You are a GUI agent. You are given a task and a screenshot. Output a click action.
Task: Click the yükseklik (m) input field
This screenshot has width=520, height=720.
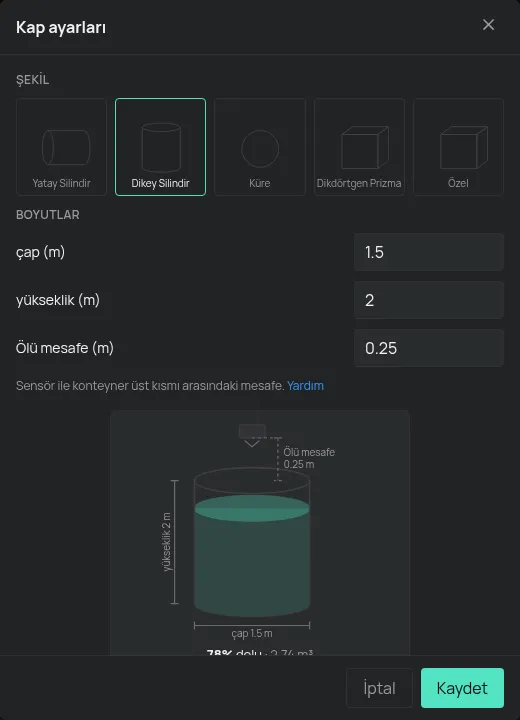tap(429, 300)
